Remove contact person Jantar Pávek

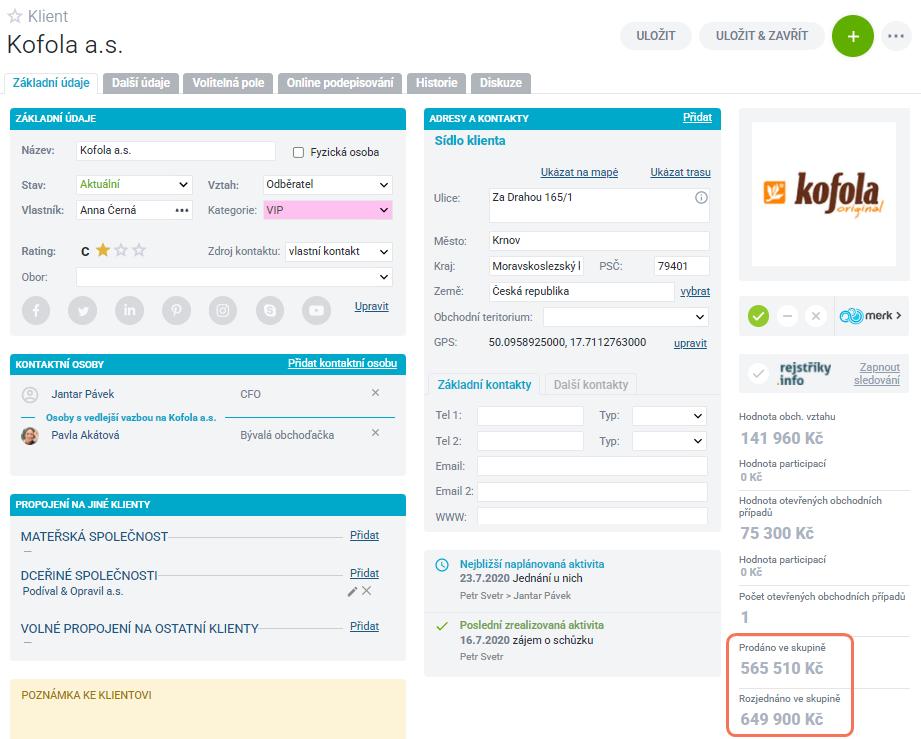coord(375,392)
